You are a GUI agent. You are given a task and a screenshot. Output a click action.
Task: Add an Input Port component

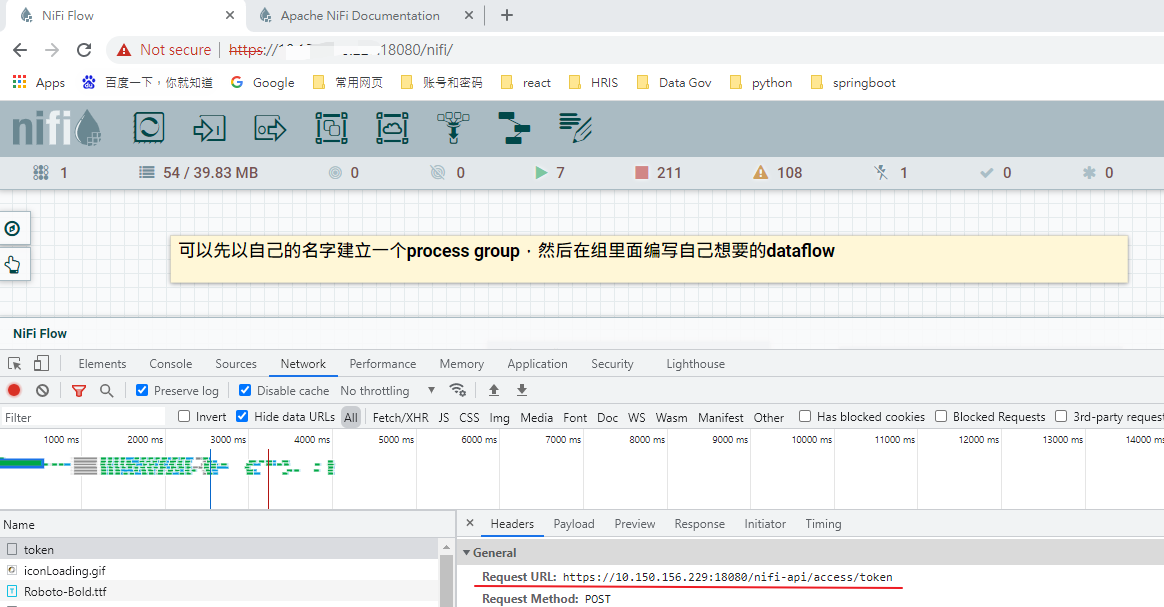(x=209, y=128)
